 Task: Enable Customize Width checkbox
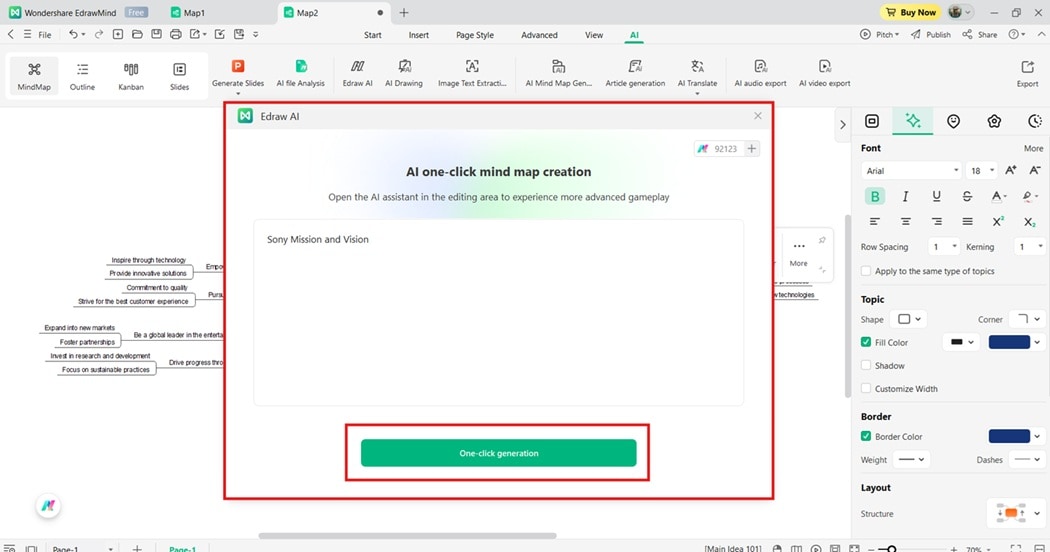(866, 389)
